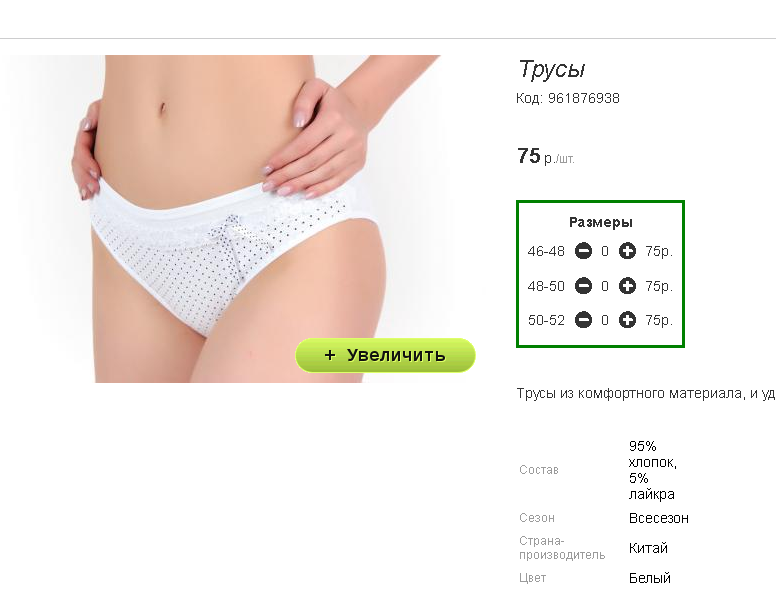Decrease quantity for size 50-52

click(583, 320)
